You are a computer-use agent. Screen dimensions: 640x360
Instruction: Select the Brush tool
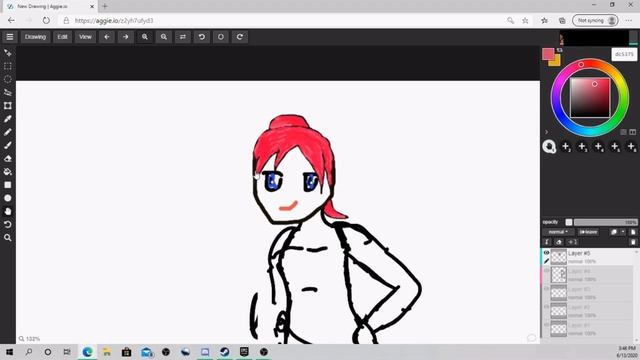(8, 145)
